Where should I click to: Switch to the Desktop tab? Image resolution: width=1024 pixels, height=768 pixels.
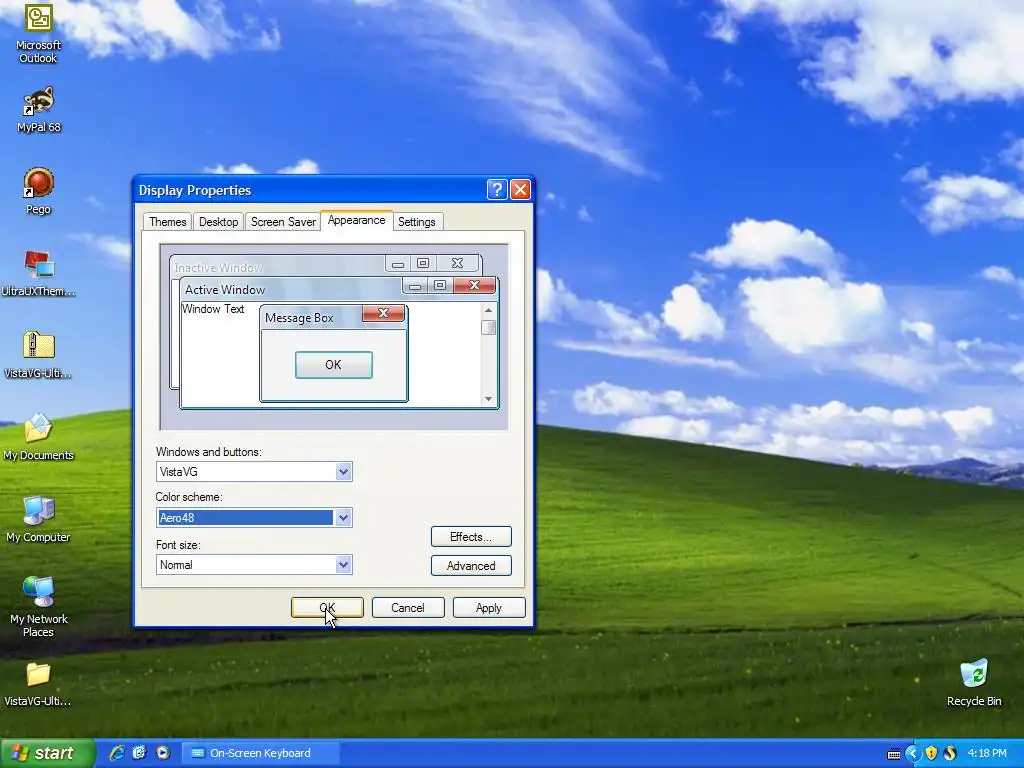218,222
